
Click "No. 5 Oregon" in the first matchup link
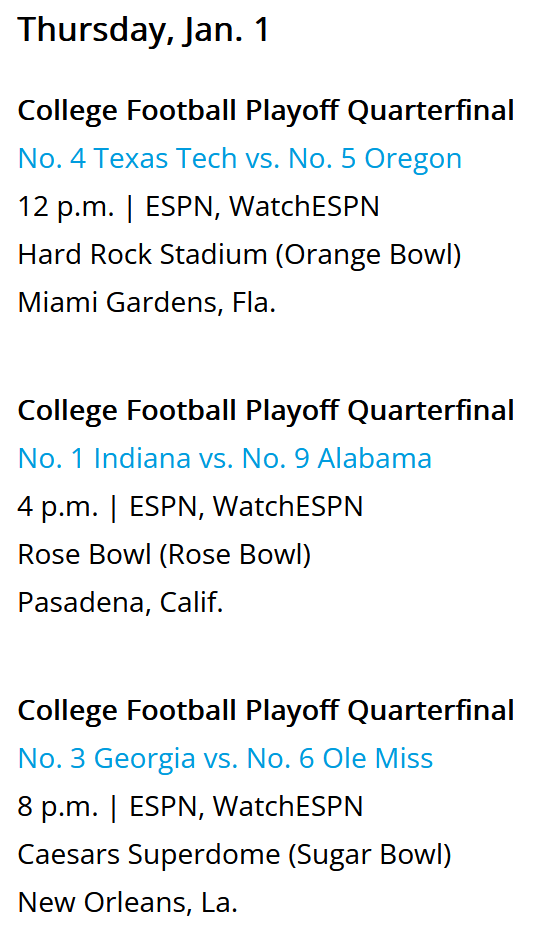pyautogui.click(x=375, y=159)
